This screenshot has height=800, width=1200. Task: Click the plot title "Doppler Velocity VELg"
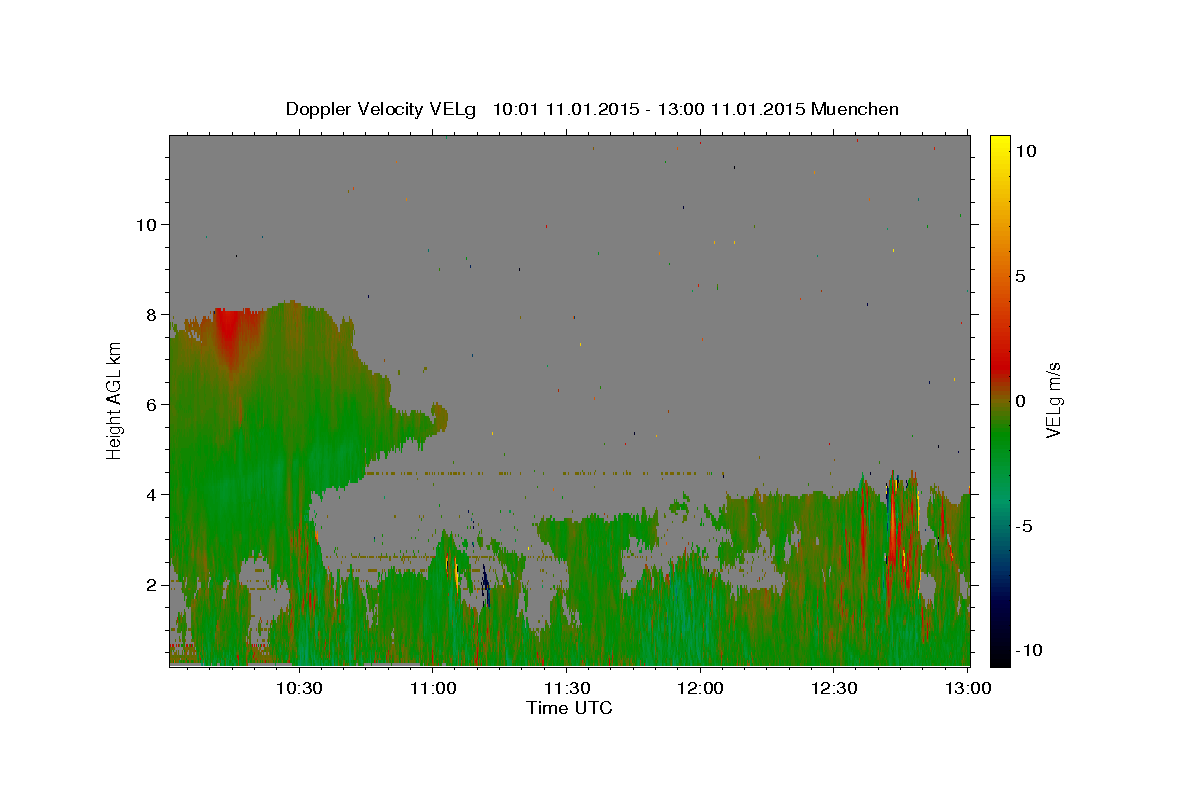tap(382, 109)
